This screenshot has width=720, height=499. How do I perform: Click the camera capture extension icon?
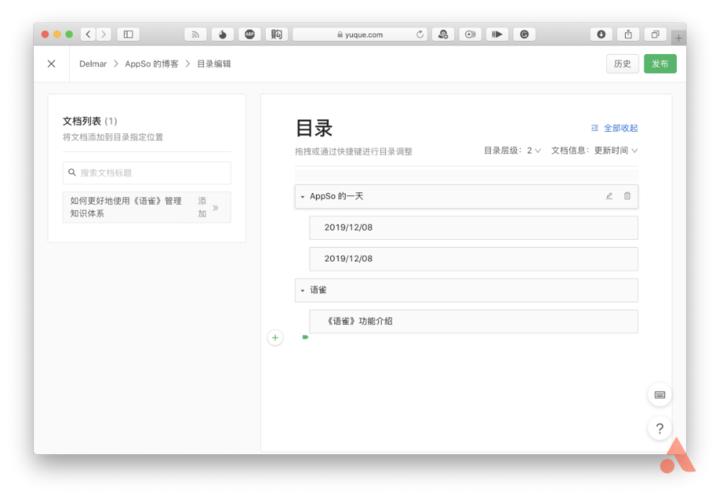pos(470,34)
